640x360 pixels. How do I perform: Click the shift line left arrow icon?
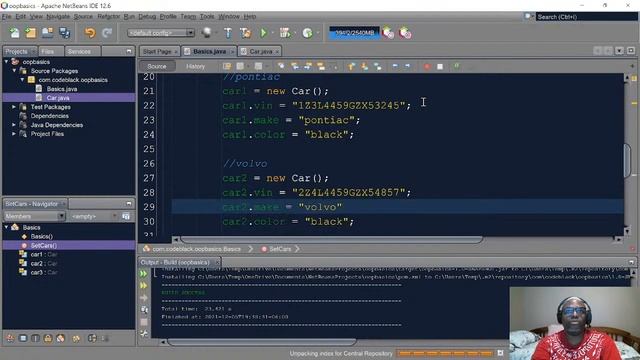[x=395, y=66]
